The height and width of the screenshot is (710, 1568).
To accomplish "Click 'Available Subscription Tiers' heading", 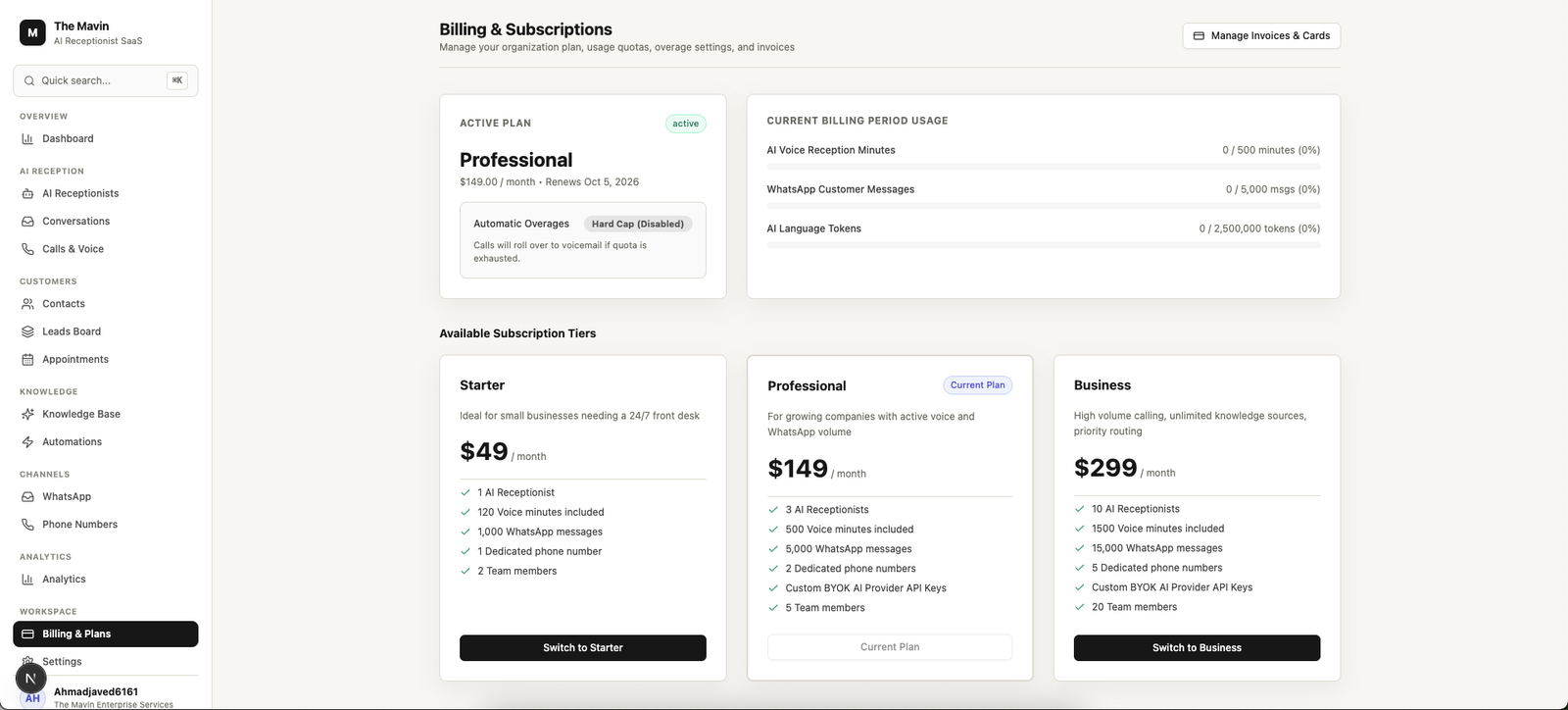I will pos(517,333).
